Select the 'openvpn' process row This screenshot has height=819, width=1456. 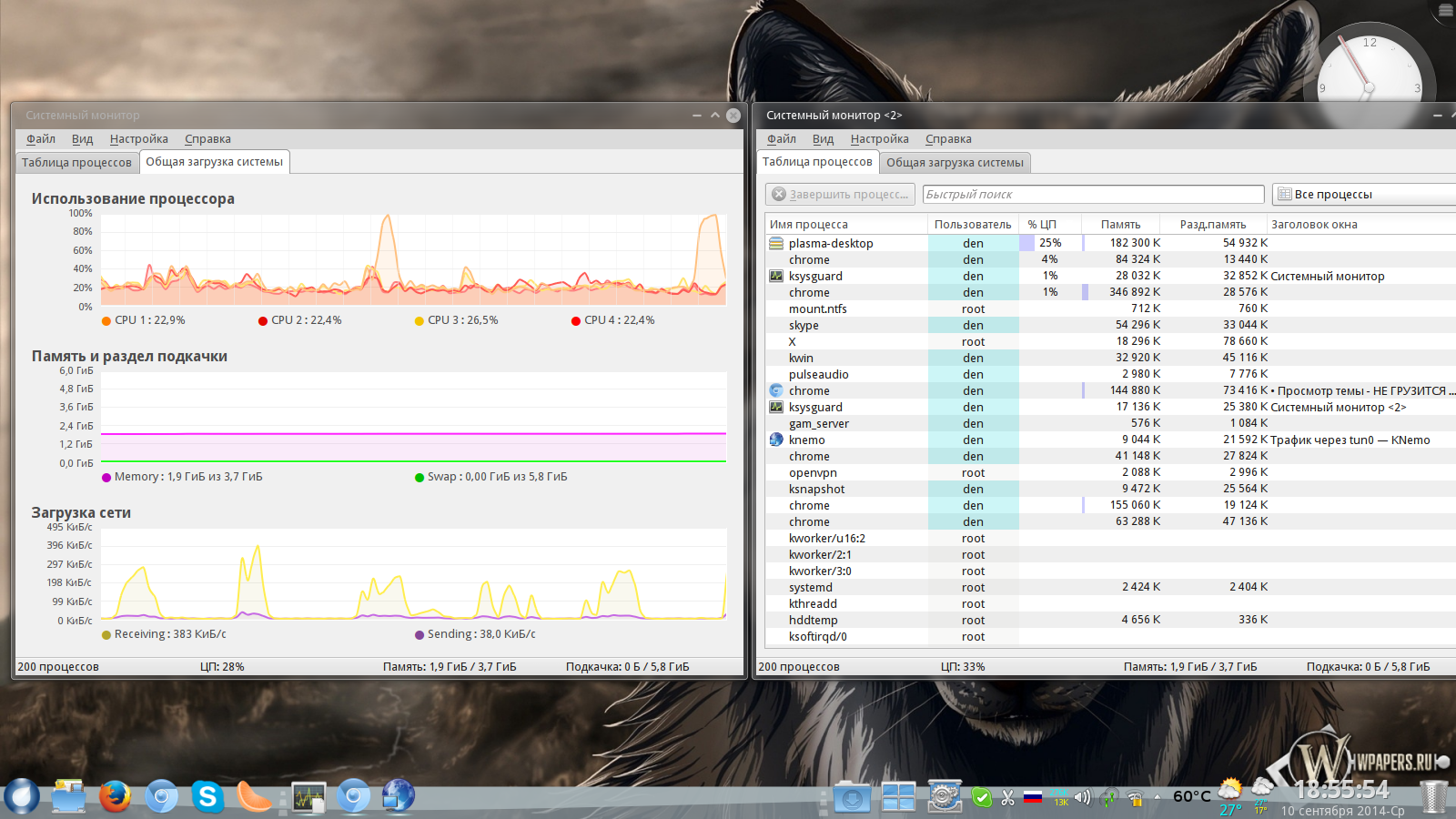tap(1111, 472)
